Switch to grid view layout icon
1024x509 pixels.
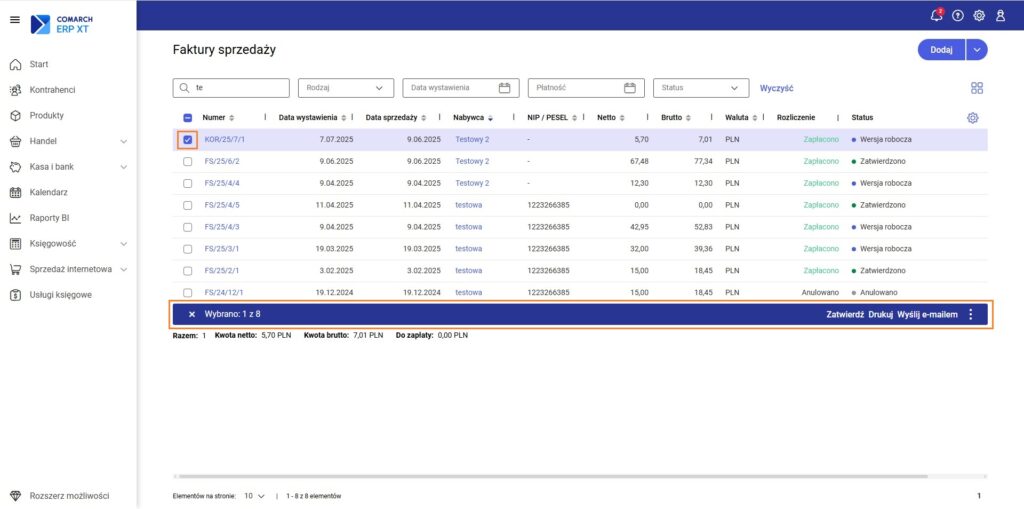click(977, 88)
